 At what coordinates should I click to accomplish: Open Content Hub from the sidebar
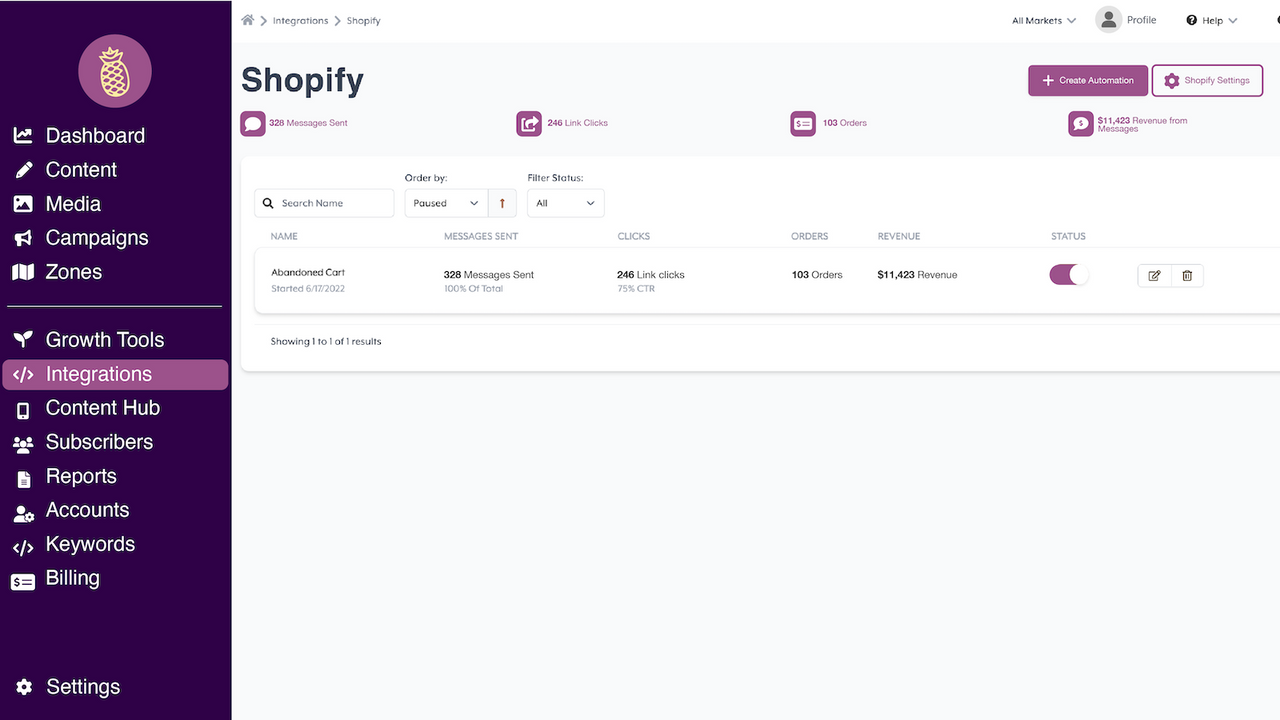pyautogui.click(x=102, y=407)
